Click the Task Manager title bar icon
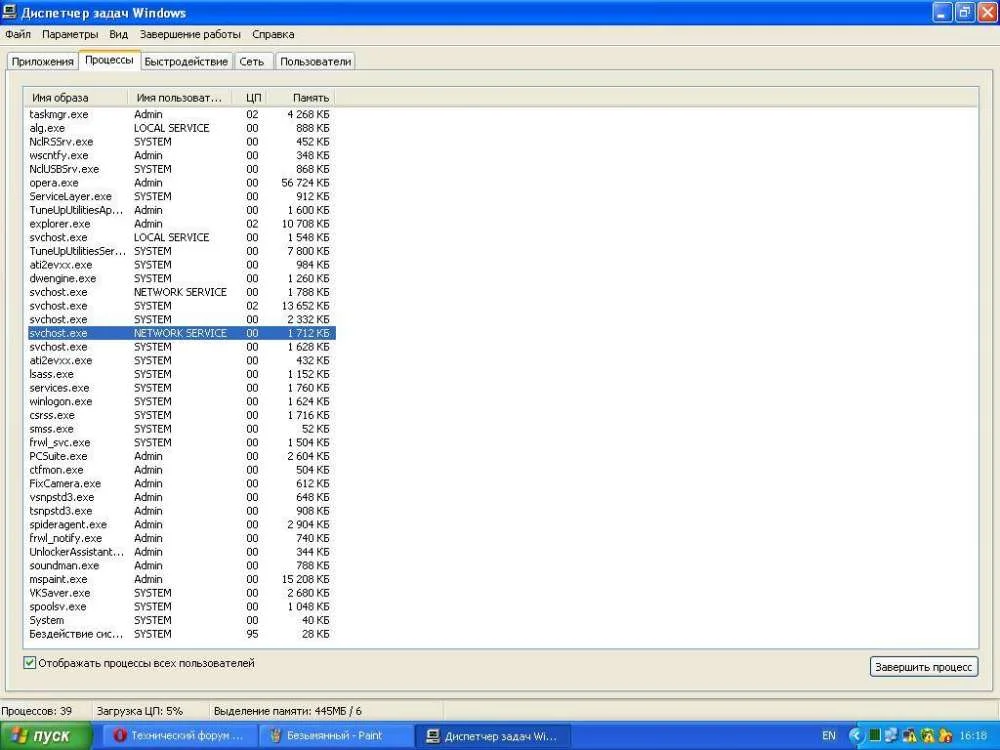 (10, 12)
